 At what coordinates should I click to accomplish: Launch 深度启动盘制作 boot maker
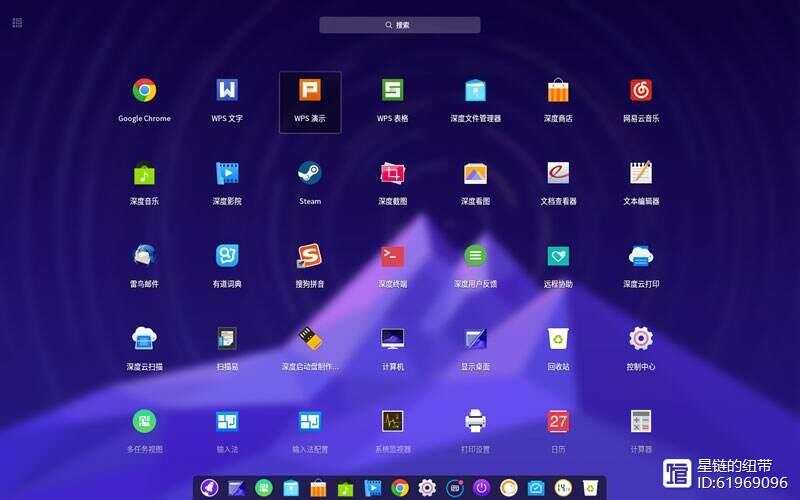click(310, 339)
